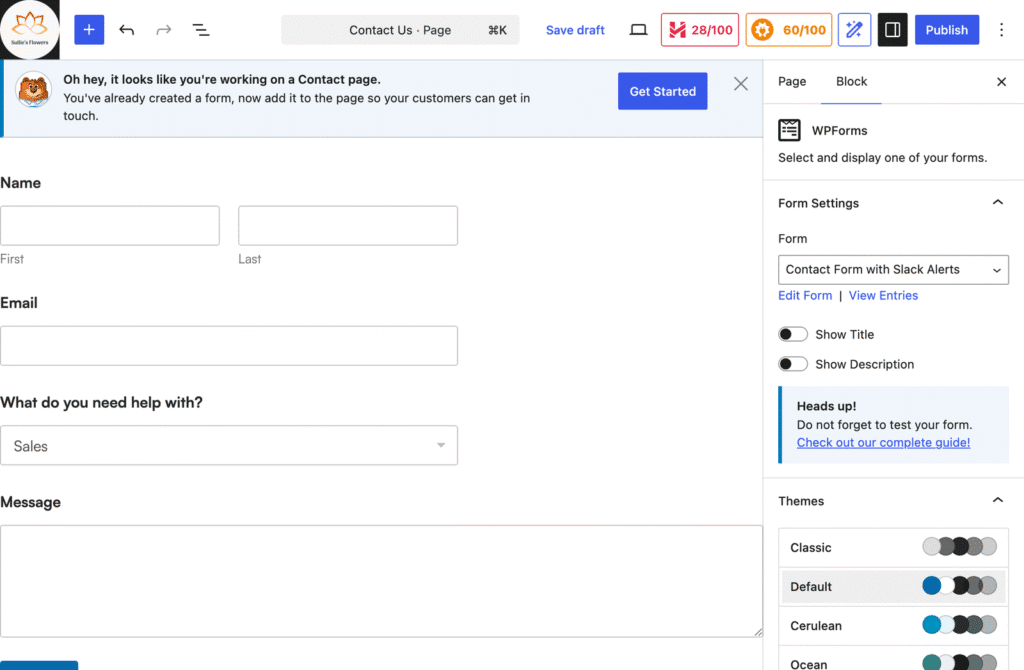Open the document overview list icon

click(200, 29)
